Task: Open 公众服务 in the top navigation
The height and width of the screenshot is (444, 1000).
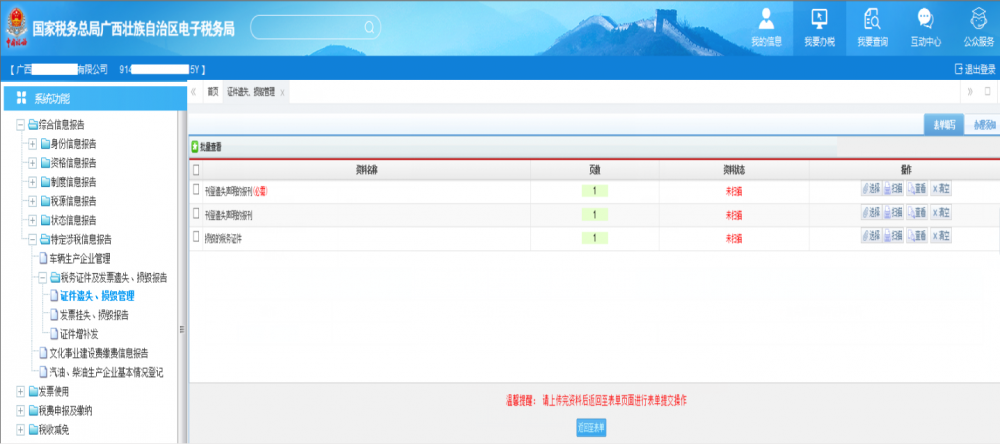Action: tap(978, 27)
